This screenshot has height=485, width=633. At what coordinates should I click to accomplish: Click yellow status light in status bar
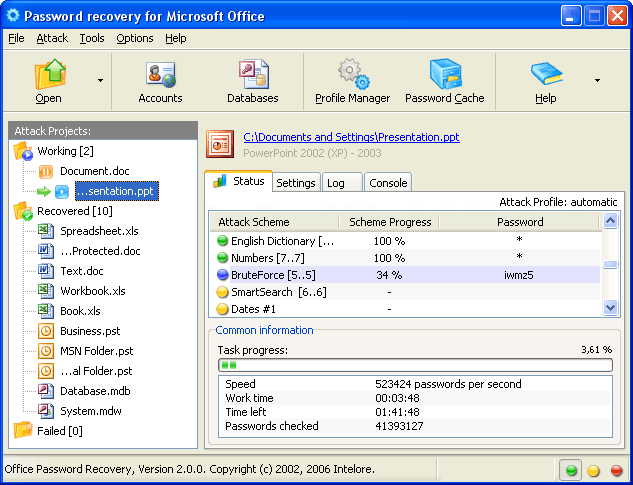pyautogui.click(x=593, y=470)
